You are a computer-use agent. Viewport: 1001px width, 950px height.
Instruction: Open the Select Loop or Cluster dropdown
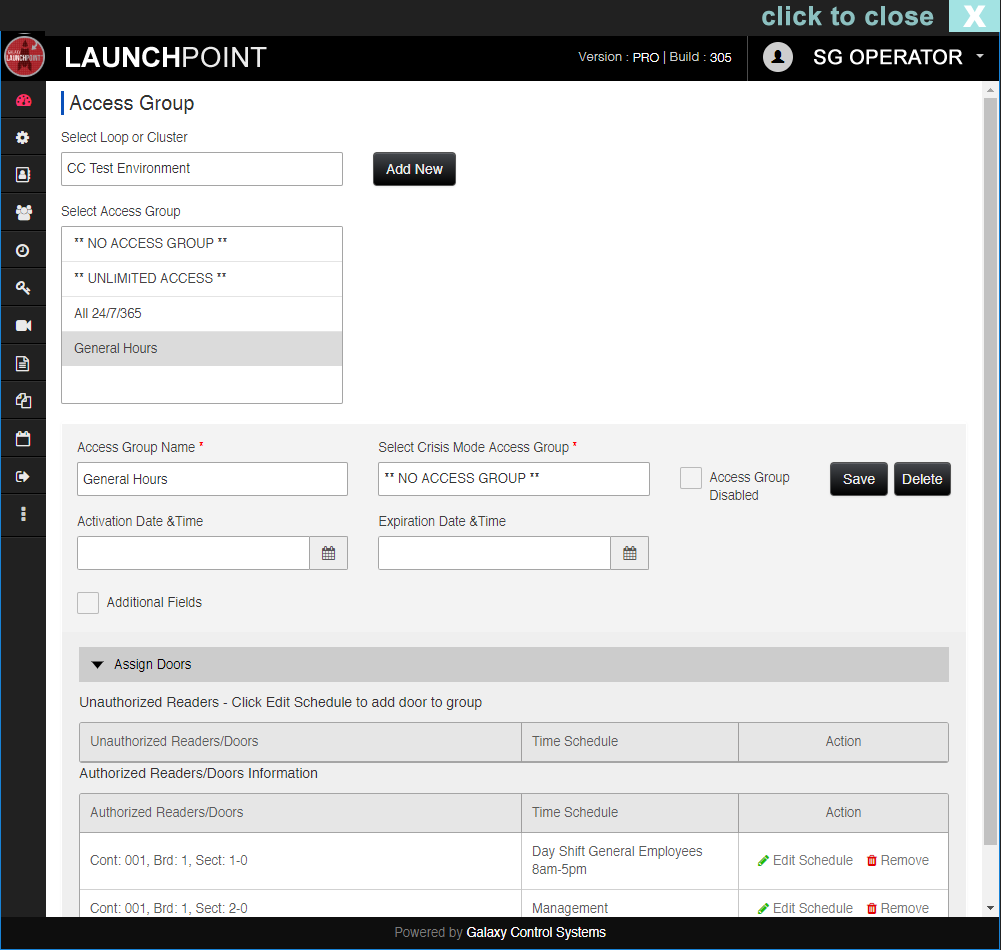(x=201, y=169)
